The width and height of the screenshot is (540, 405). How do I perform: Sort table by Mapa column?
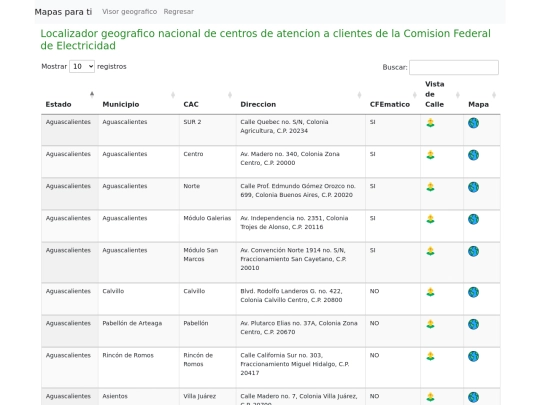482,95
